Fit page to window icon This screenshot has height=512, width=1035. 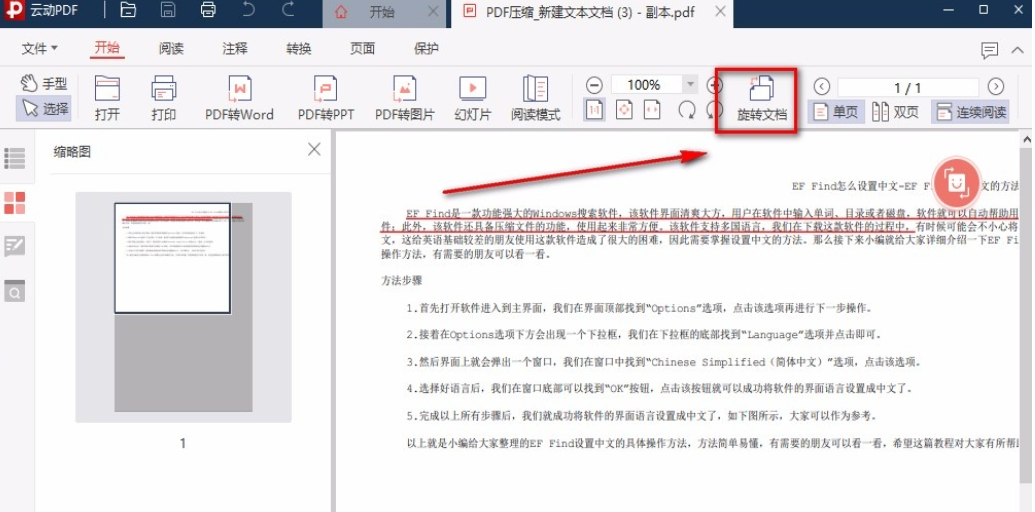(624, 111)
